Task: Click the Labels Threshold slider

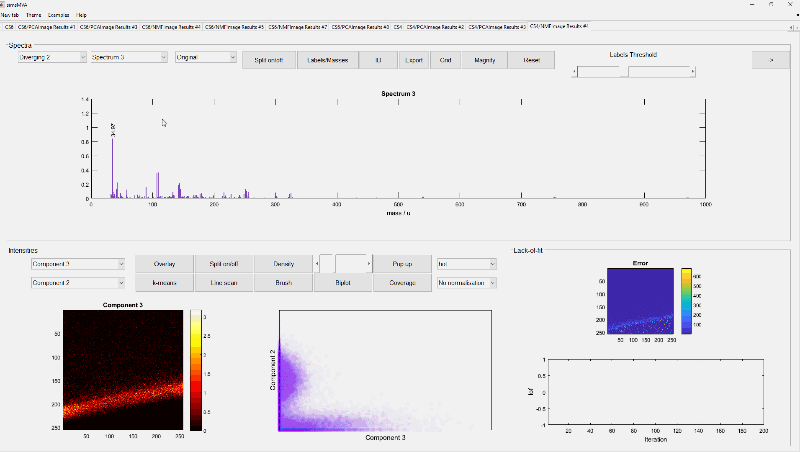Action: (634, 72)
